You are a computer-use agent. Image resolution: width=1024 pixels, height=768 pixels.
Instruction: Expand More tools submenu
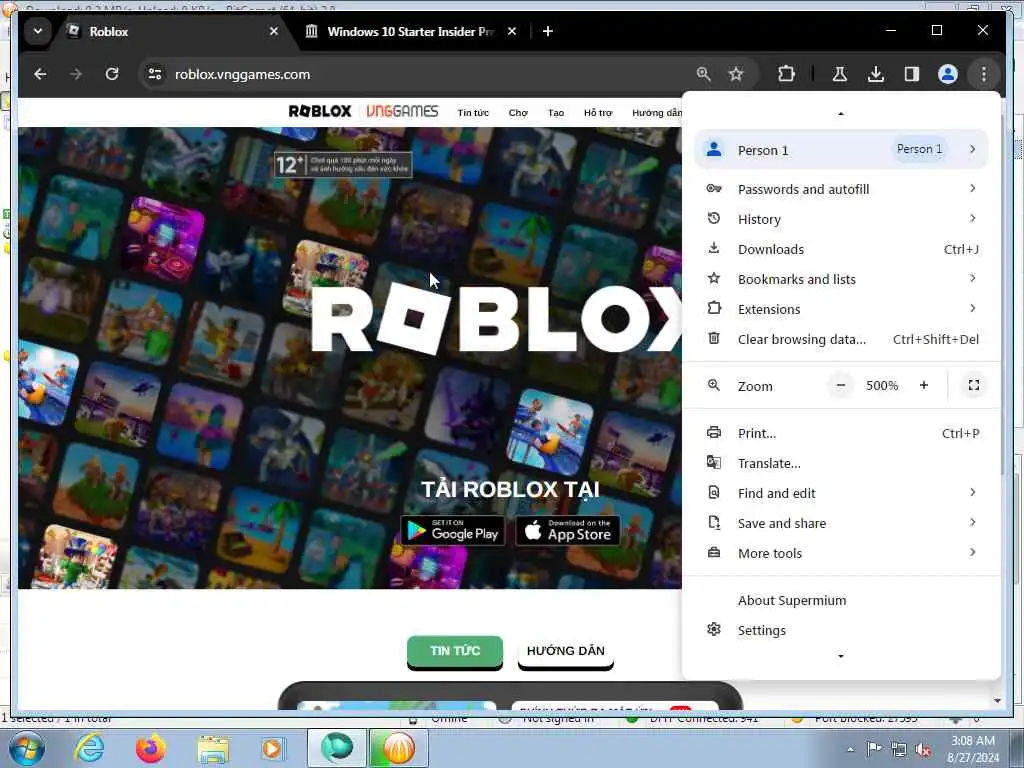coord(841,553)
